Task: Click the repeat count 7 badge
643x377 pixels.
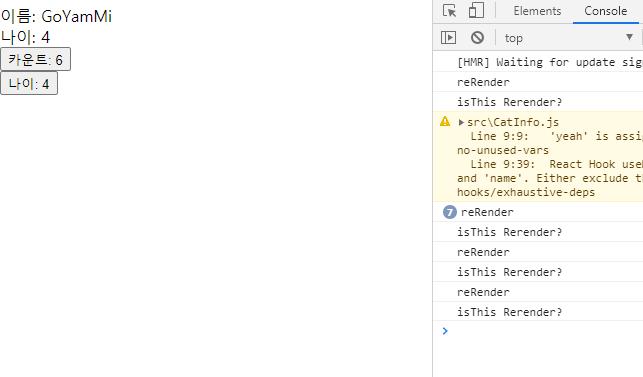Action: (449, 212)
